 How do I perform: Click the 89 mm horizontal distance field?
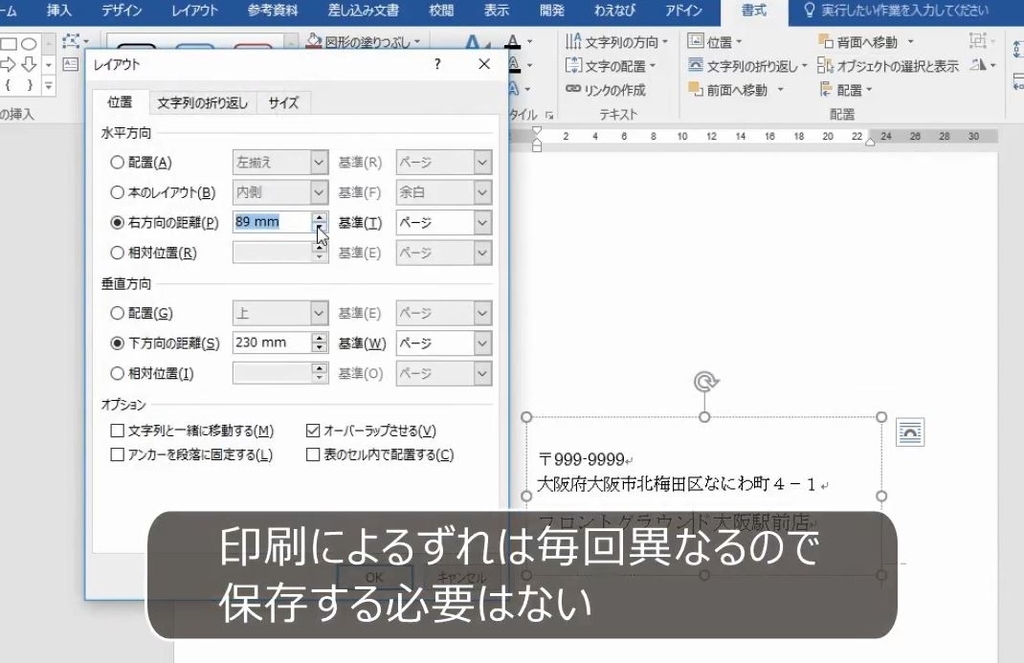click(271, 222)
